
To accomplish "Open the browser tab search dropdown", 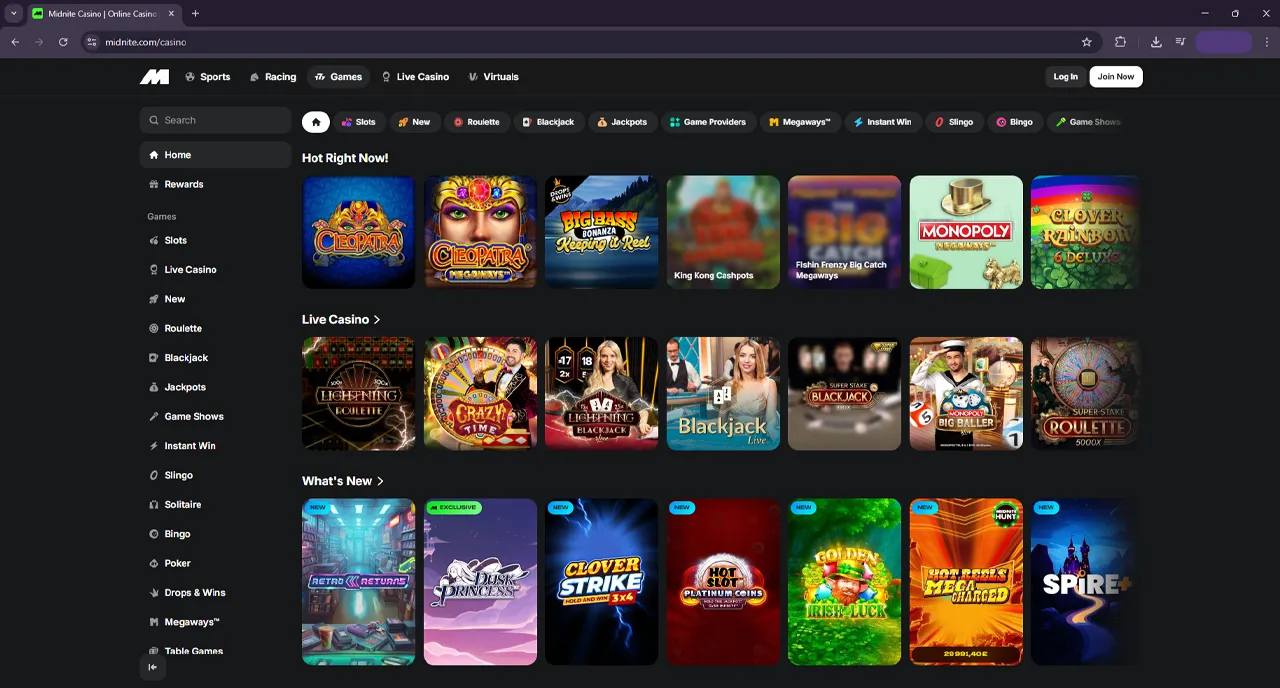I will pos(14,14).
